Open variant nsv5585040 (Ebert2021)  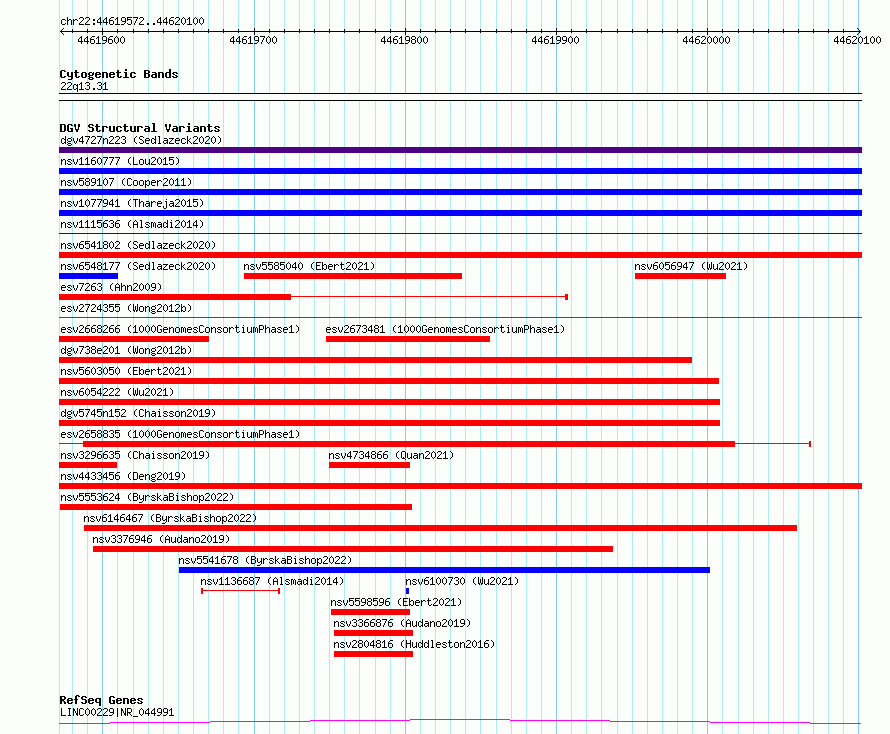pos(309,266)
